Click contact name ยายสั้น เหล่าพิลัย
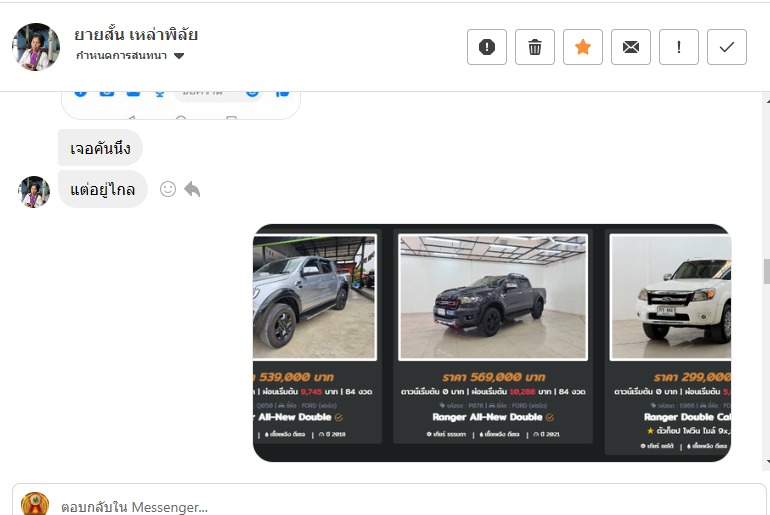 tap(136, 34)
